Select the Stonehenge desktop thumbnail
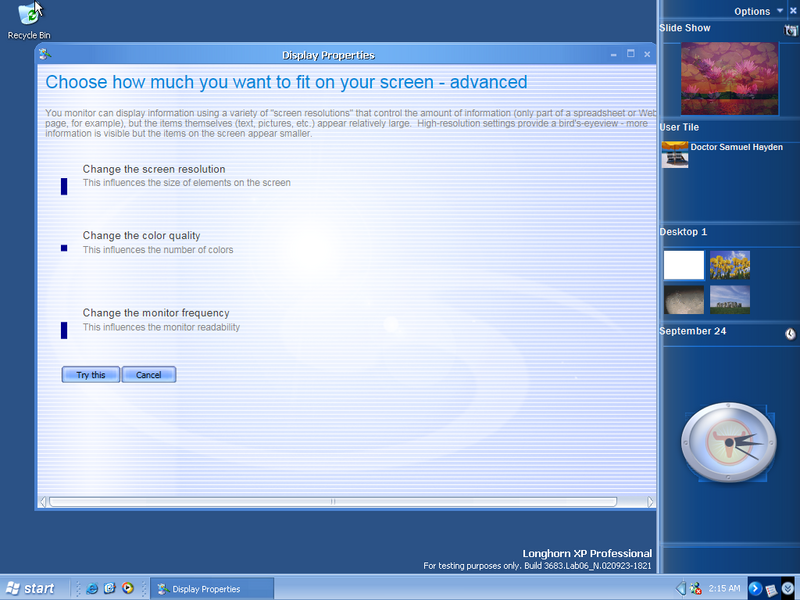This screenshot has height=600, width=800. point(730,299)
